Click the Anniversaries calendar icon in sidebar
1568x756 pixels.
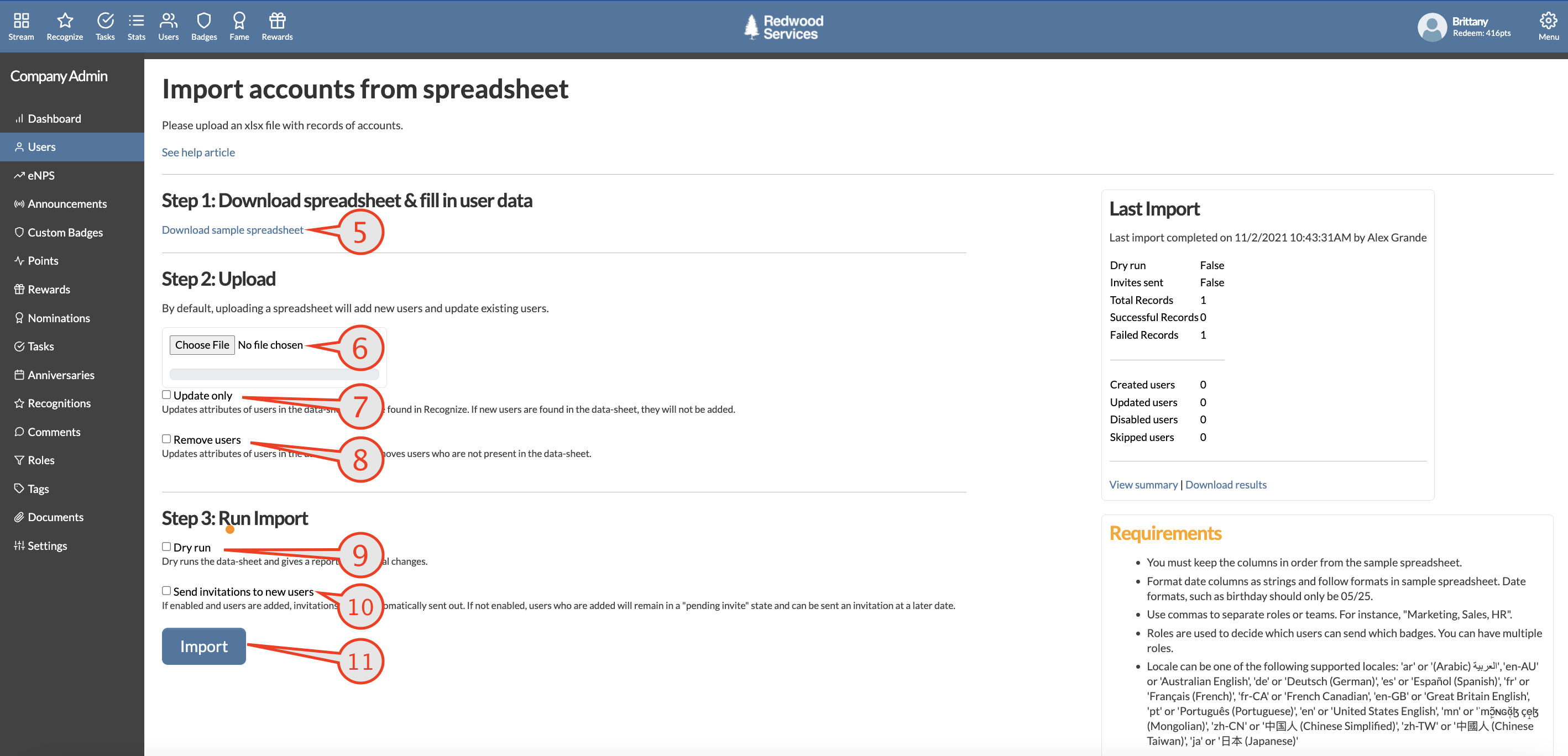(x=19, y=375)
